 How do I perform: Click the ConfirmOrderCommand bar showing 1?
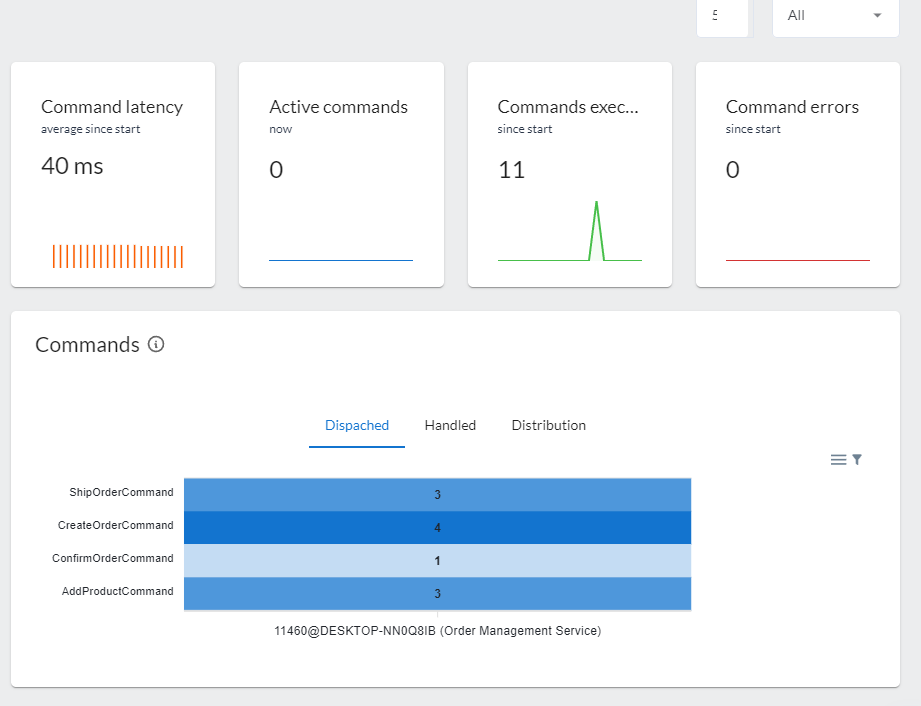pyautogui.click(x=437, y=560)
